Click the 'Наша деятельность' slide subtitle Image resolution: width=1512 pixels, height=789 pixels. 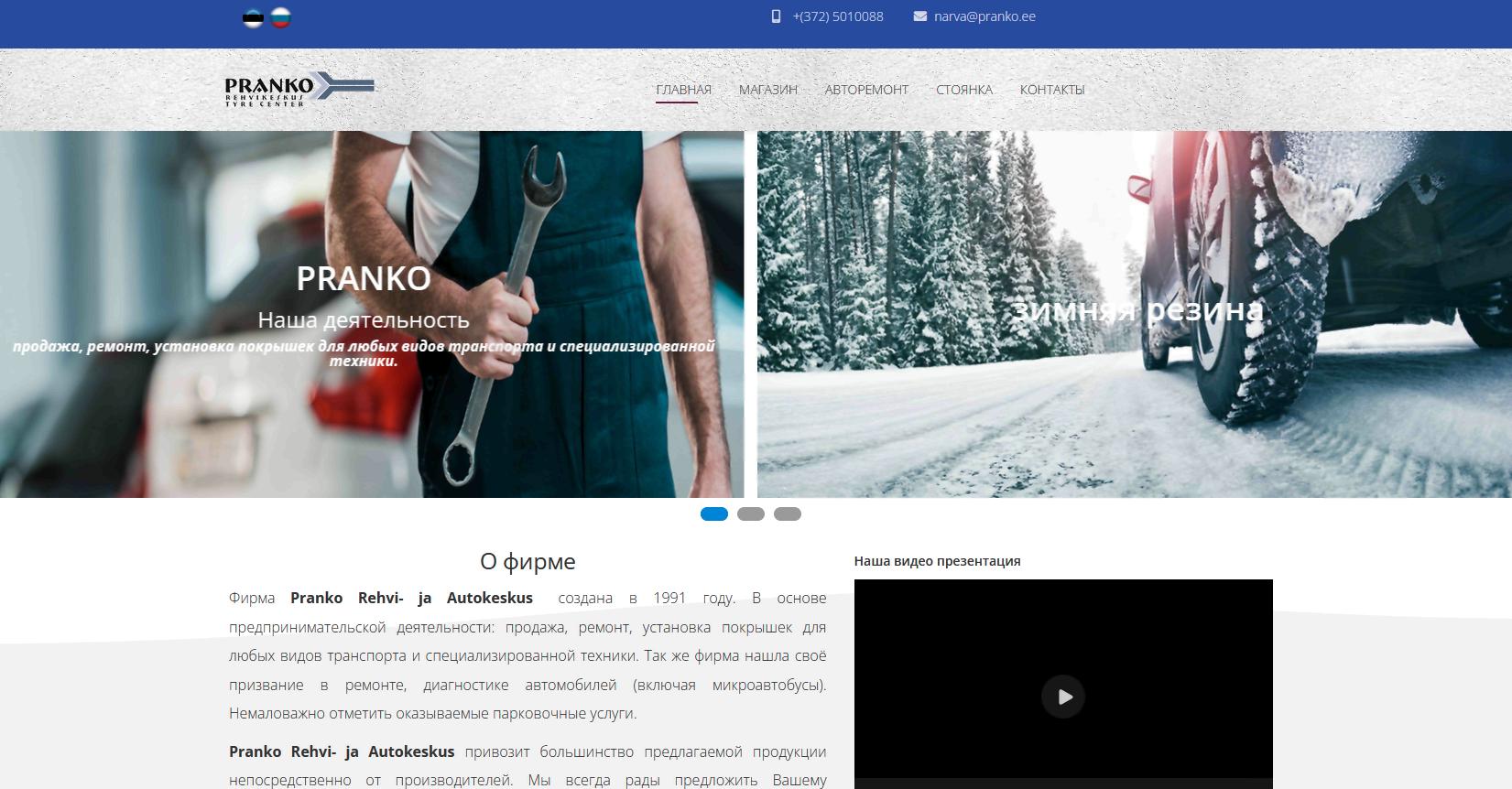click(364, 319)
